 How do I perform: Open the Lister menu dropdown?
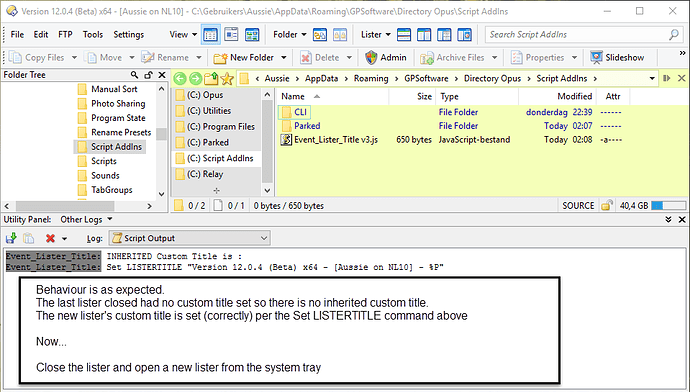coord(375,34)
